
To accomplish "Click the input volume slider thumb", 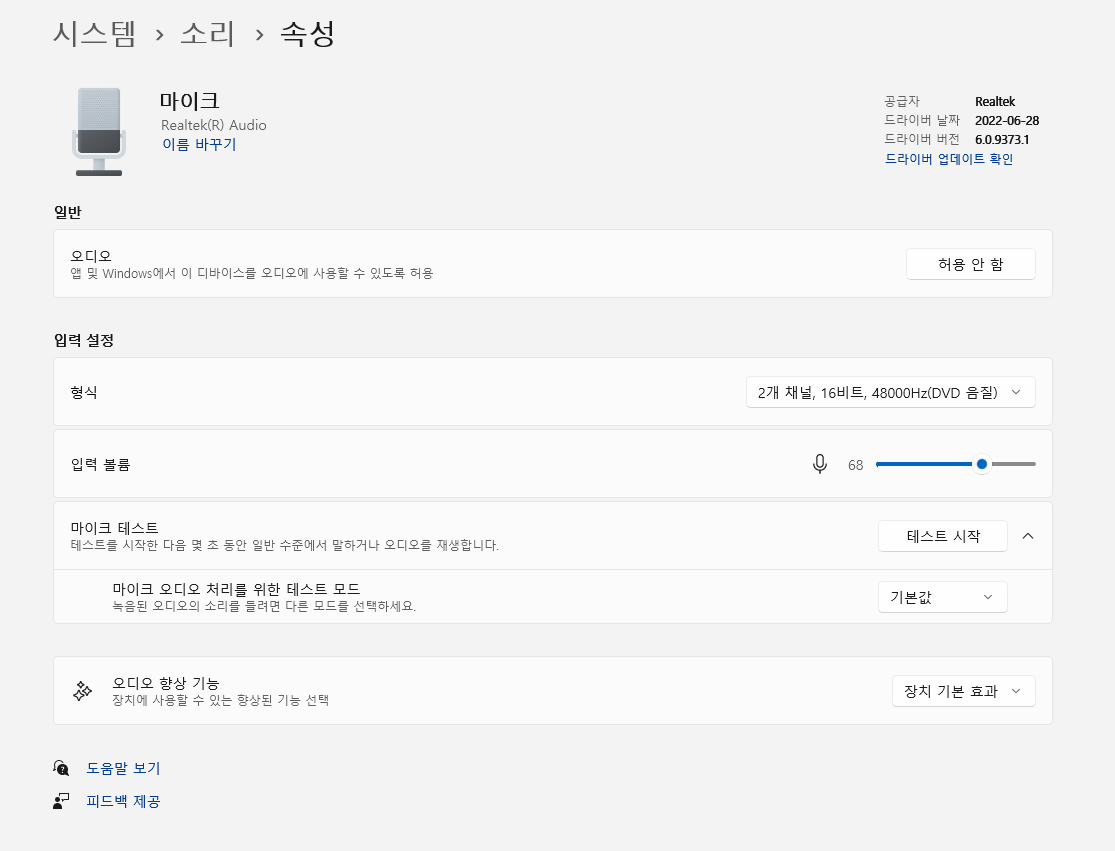I will point(982,464).
